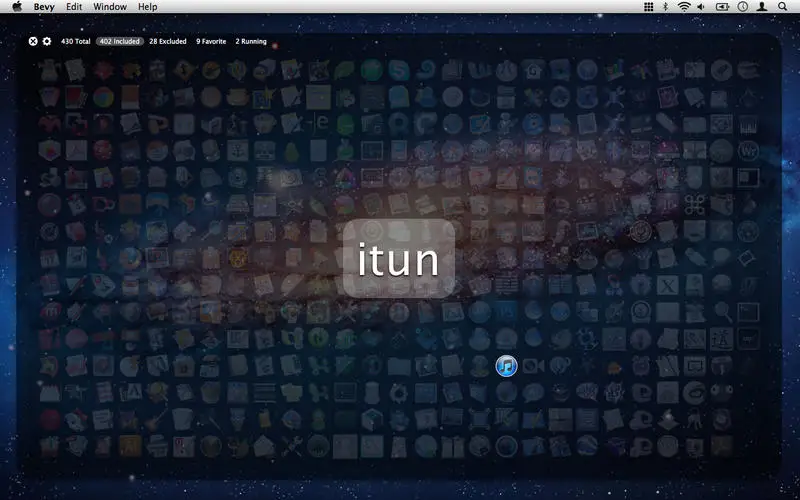Open the Bevy menu

click(x=44, y=7)
